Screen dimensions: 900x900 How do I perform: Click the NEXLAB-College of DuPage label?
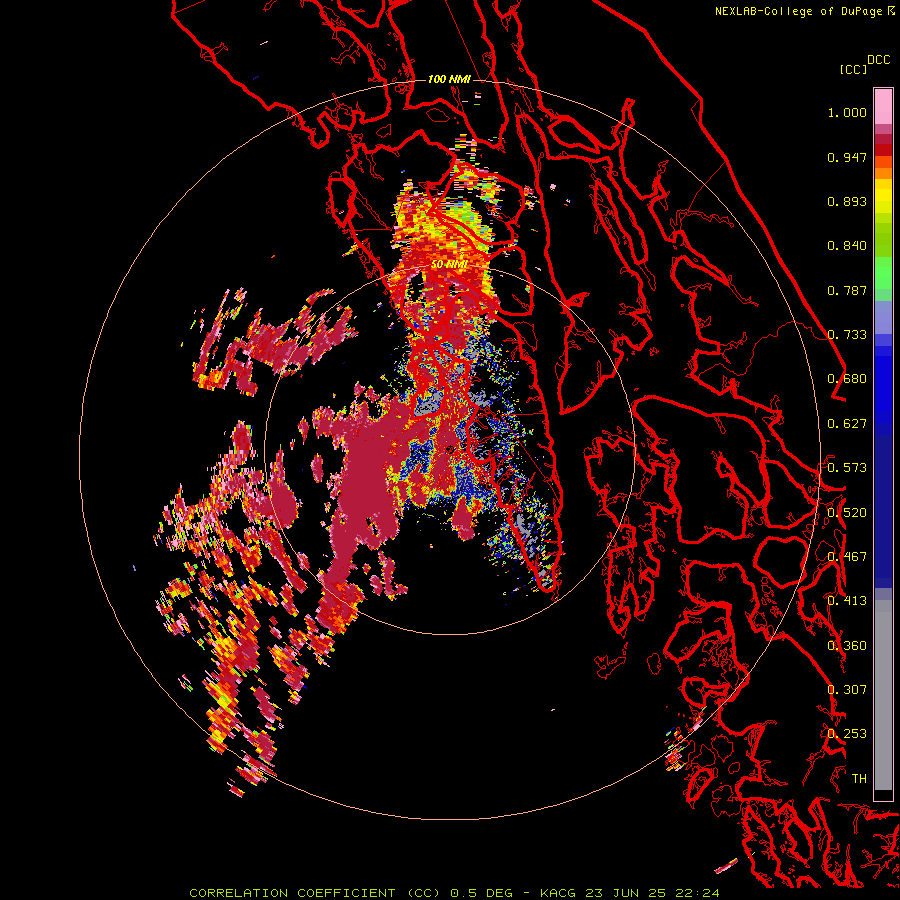pos(804,11)
